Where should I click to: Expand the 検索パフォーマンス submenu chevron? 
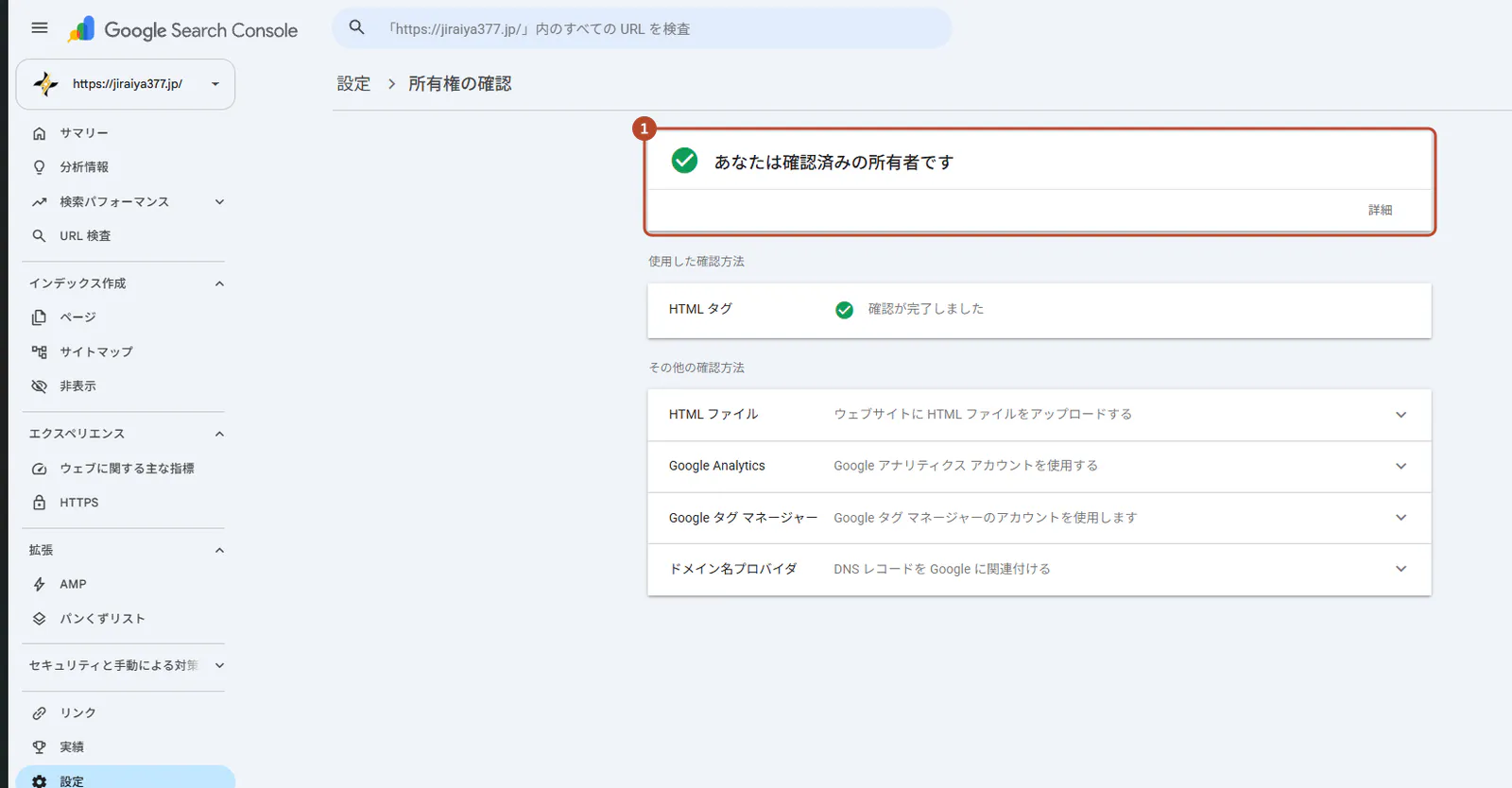219,202
